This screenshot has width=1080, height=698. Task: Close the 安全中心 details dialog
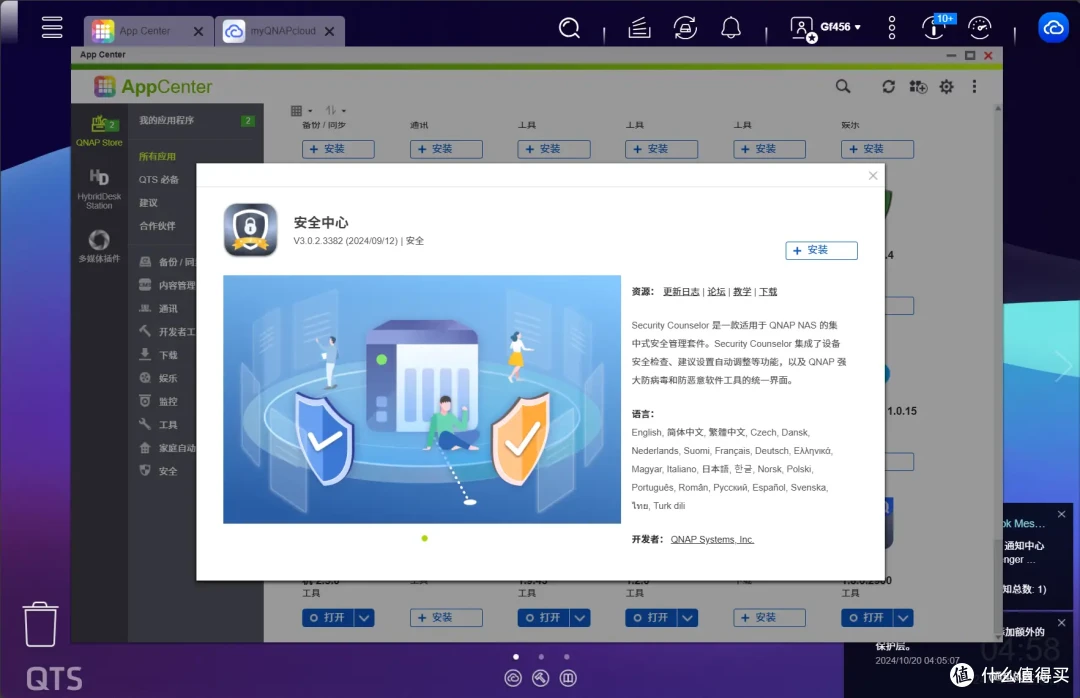click(x=873, y=176)
